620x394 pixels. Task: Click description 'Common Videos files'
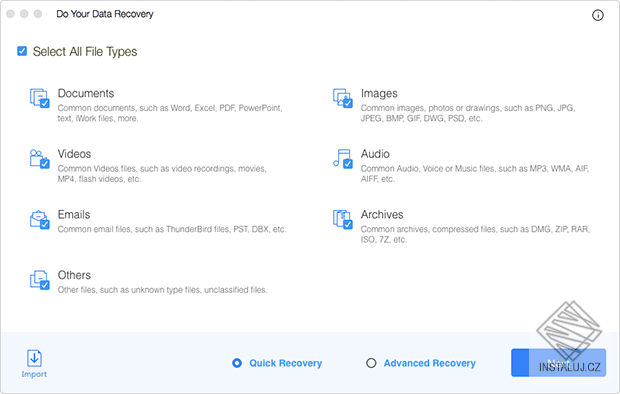(162, 174)
